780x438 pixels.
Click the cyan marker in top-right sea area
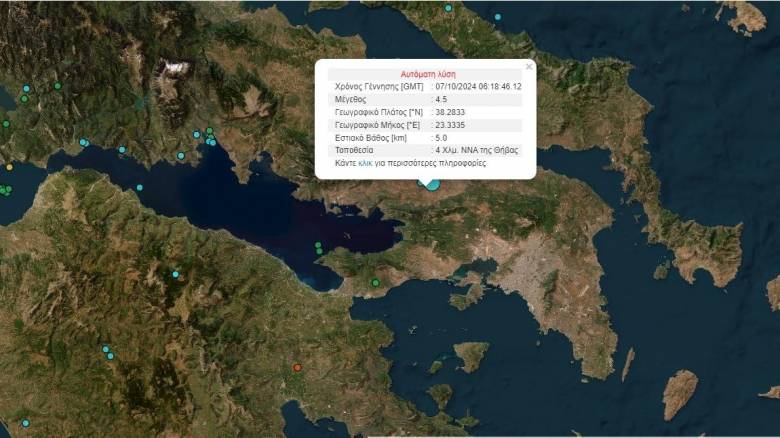coord(498,16)
